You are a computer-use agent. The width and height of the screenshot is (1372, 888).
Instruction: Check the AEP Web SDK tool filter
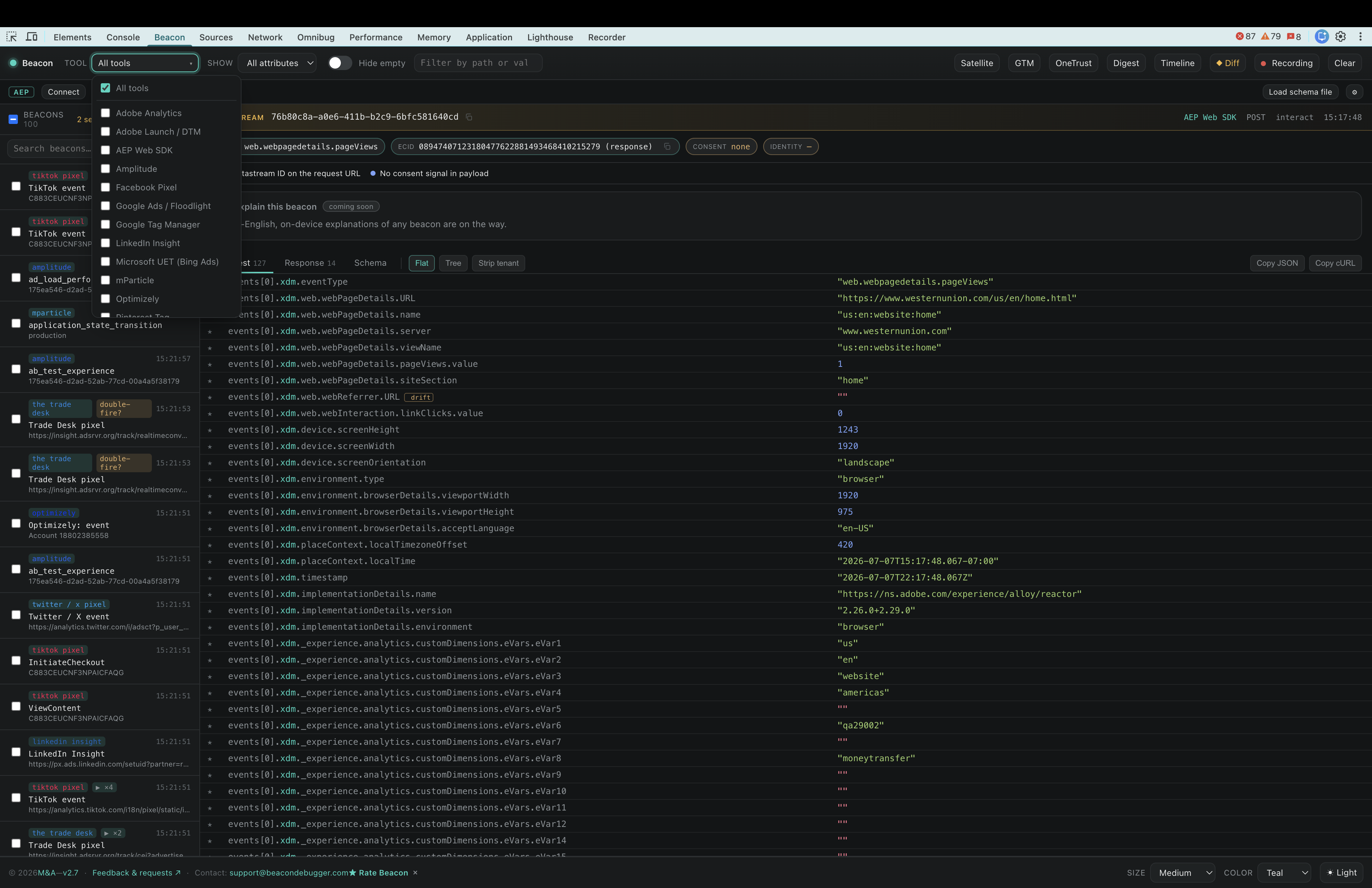coord(105,150)
